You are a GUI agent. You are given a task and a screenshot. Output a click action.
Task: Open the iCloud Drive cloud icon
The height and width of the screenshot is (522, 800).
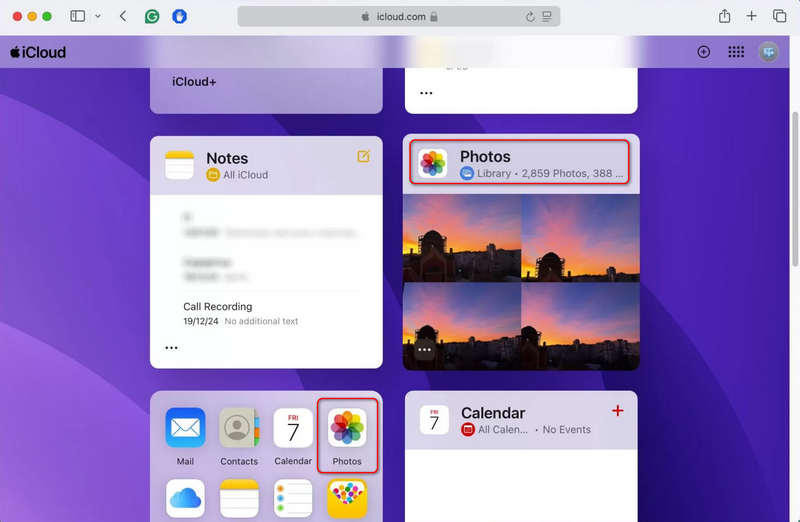coord(185,499)
